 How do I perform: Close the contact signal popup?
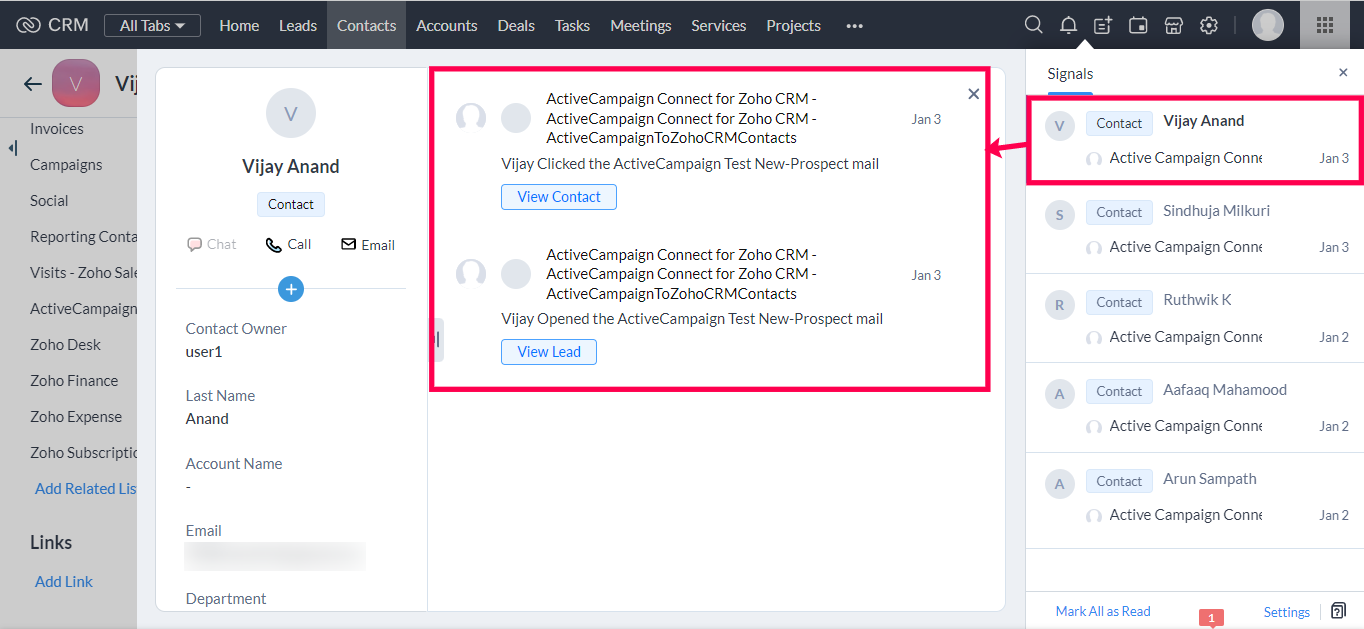coord(974,94)
